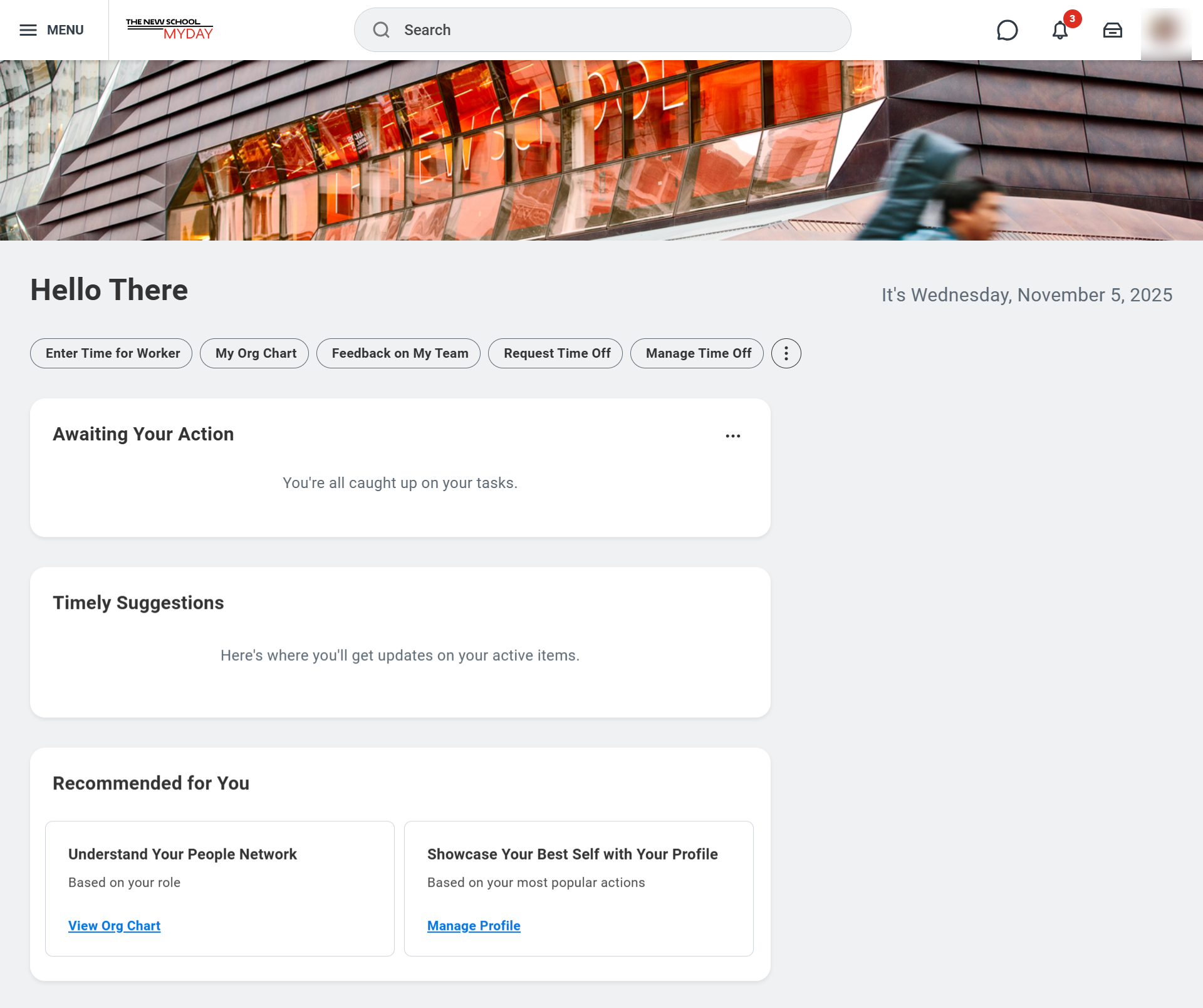Open notifications bell with 3 badge
Image resolution: width=1203 pixels, height=1008 pixels.
pyautogui.click(x=1060, y=30)
